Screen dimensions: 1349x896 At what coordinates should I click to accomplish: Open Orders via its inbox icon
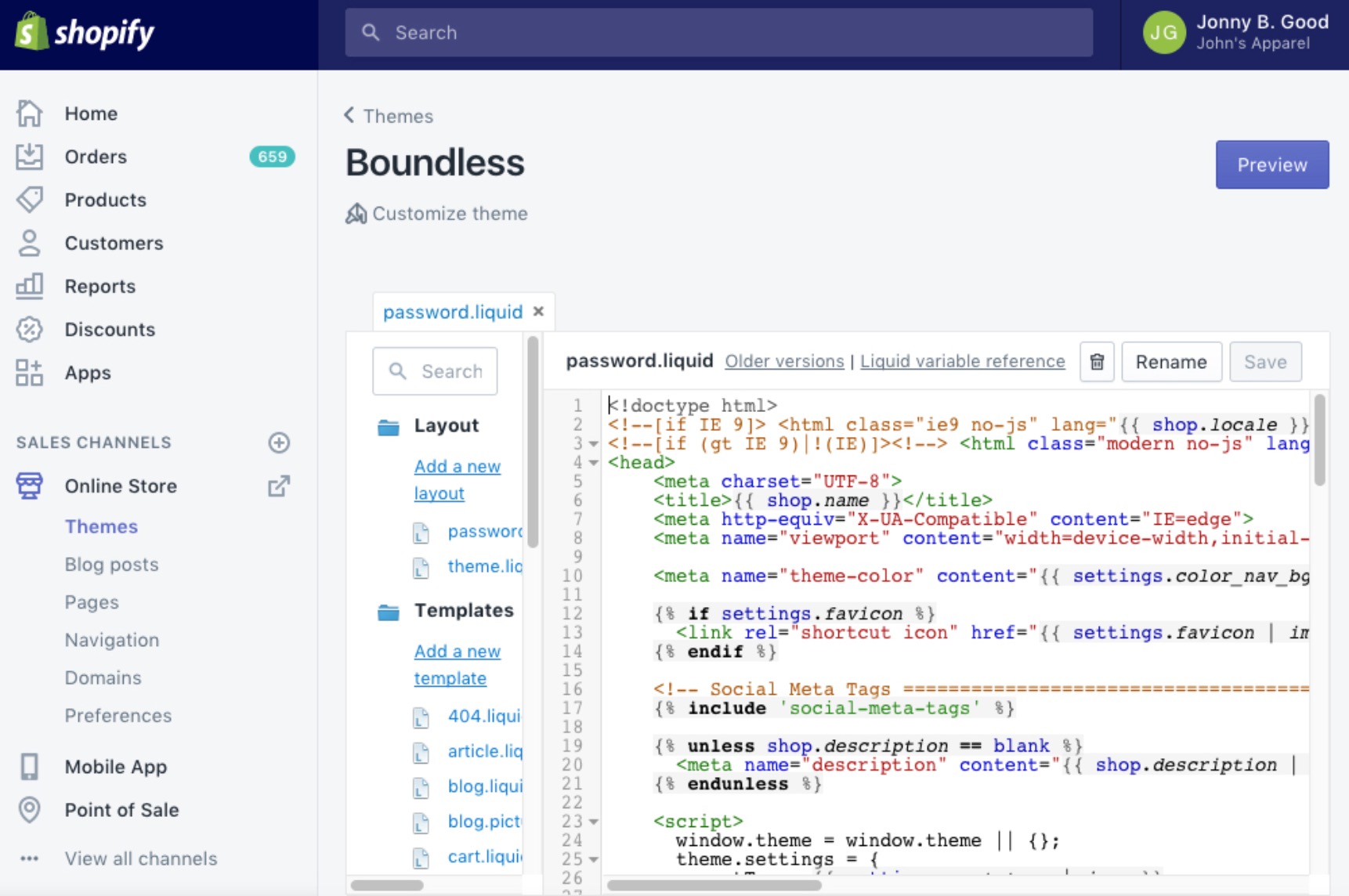tap(29, 157)
